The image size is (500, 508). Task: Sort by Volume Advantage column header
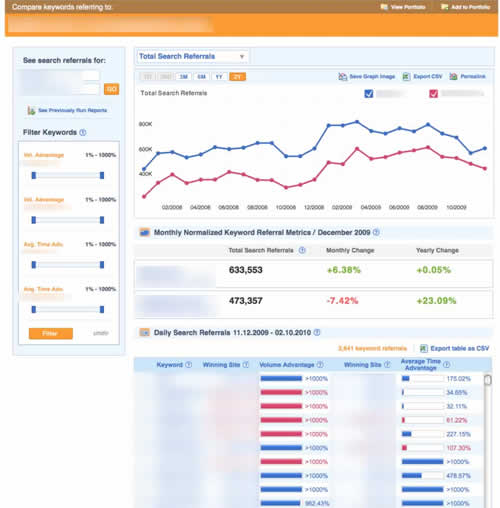point(287,365)
